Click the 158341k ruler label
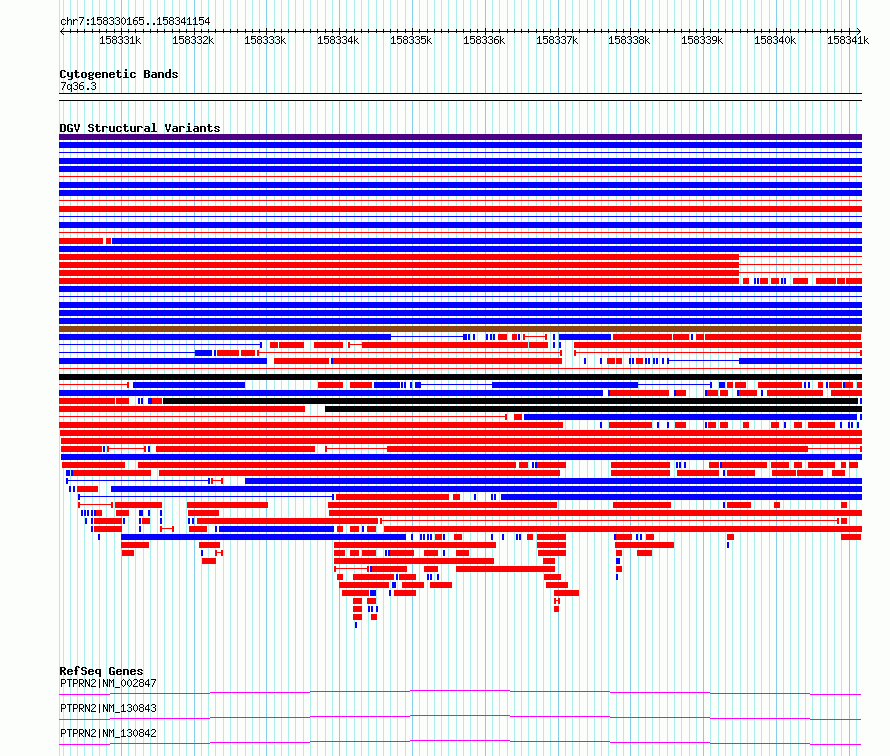This screenshot has width=890, height=756. click(x=847, y=40)
